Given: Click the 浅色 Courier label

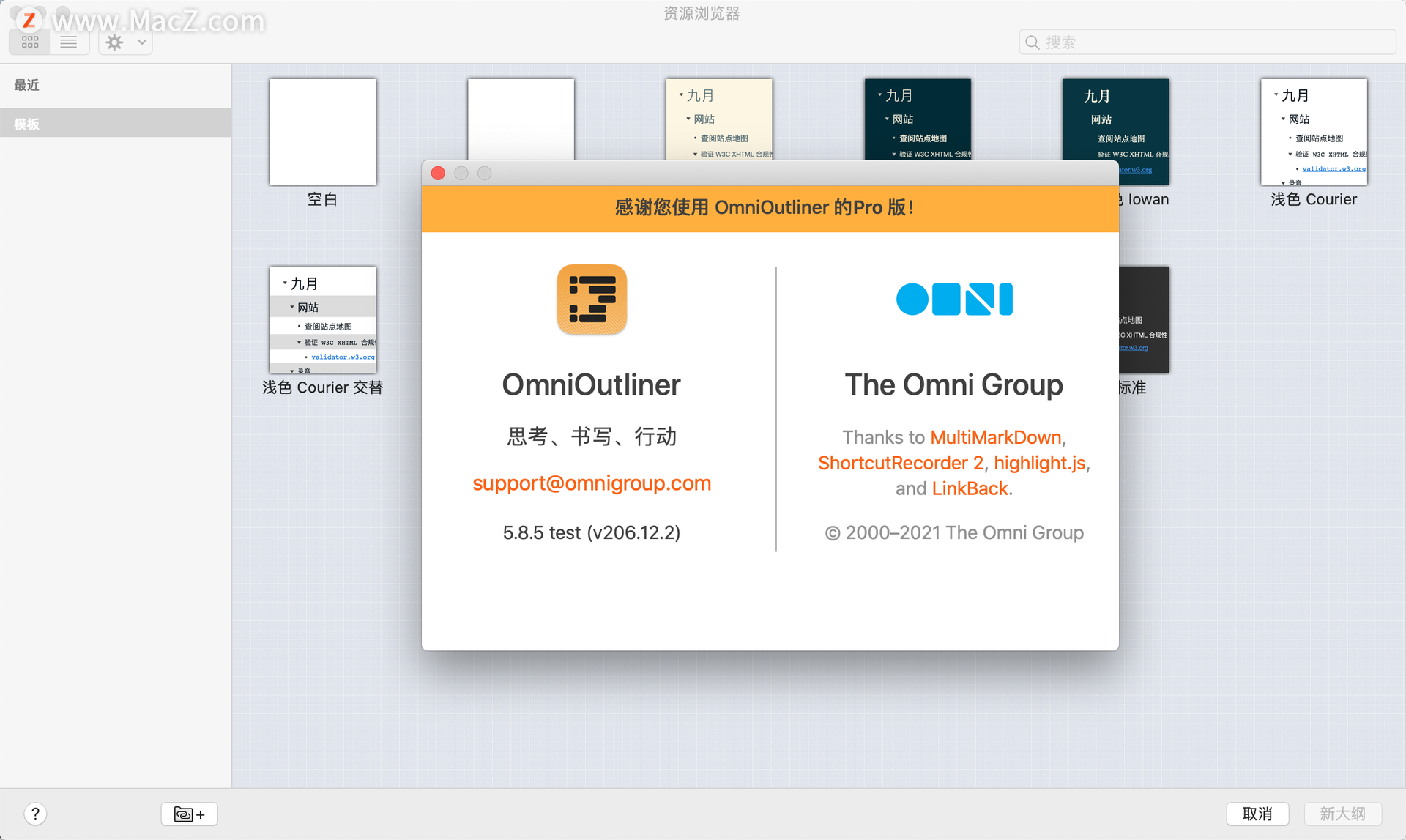Looking at the screenshot, I should 1314,199.
